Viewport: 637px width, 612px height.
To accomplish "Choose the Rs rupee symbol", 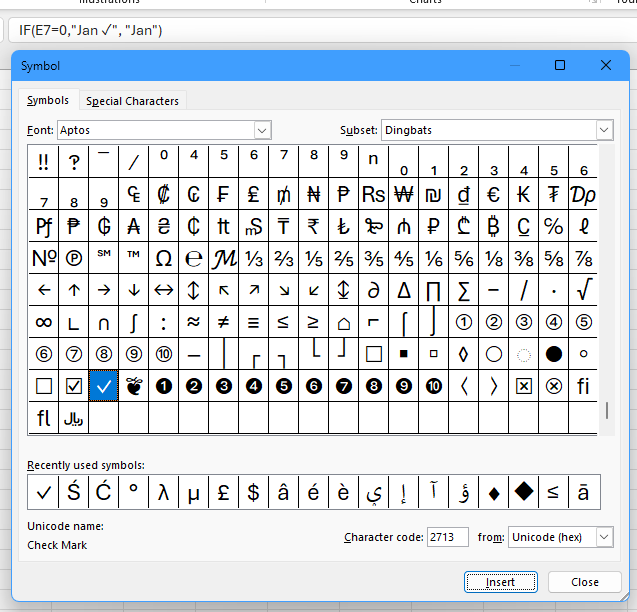I will pyautogui.click(x=373, y=194).
